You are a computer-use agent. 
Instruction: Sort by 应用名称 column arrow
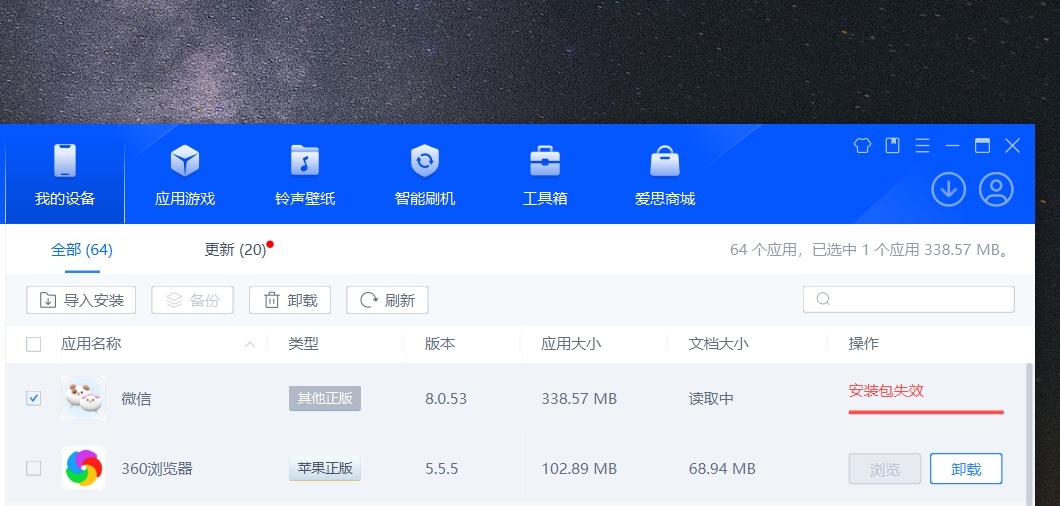pos(249,344)
